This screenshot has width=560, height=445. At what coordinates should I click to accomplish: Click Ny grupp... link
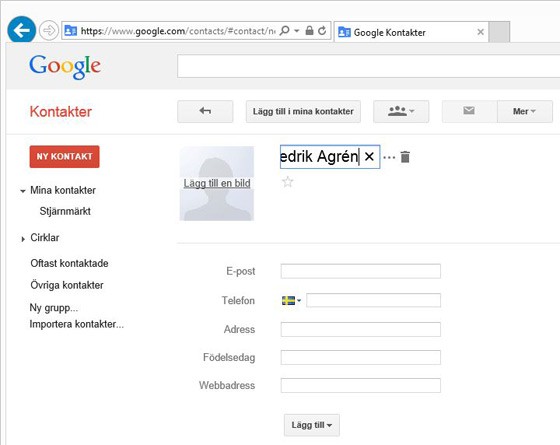pyautogui.click(x=54, y=308)
